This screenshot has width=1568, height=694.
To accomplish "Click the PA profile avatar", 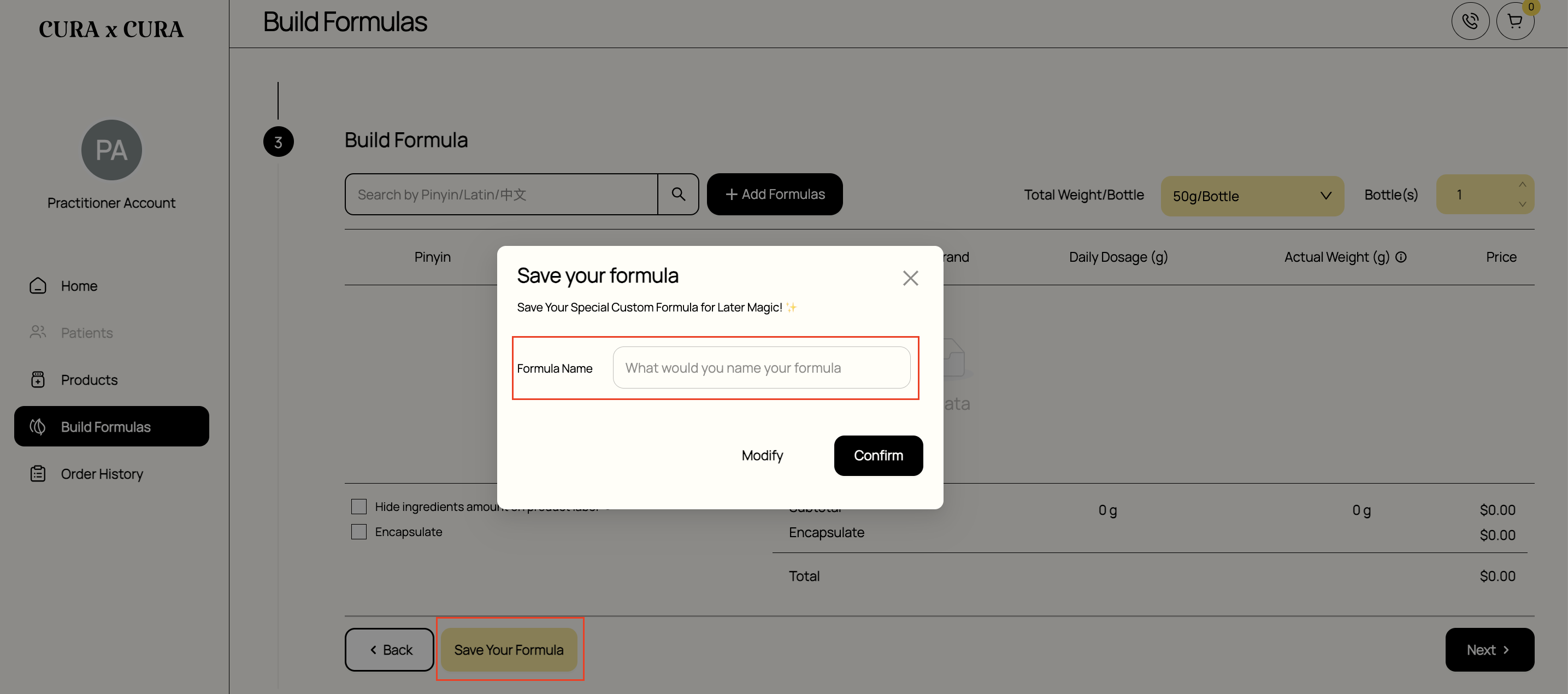I will pos(111,150).
